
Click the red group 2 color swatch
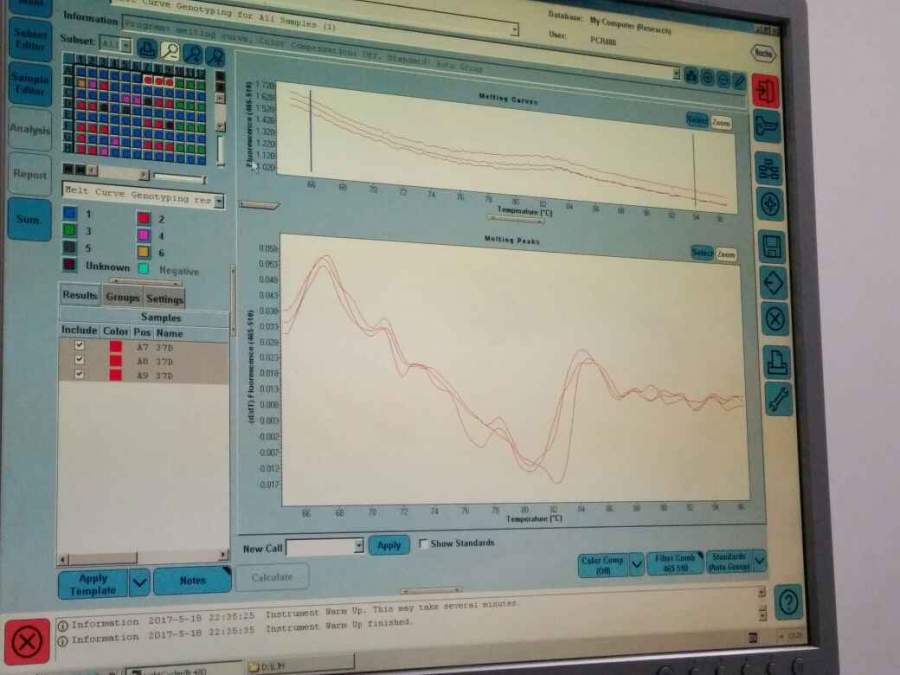(x=143, y=218)
